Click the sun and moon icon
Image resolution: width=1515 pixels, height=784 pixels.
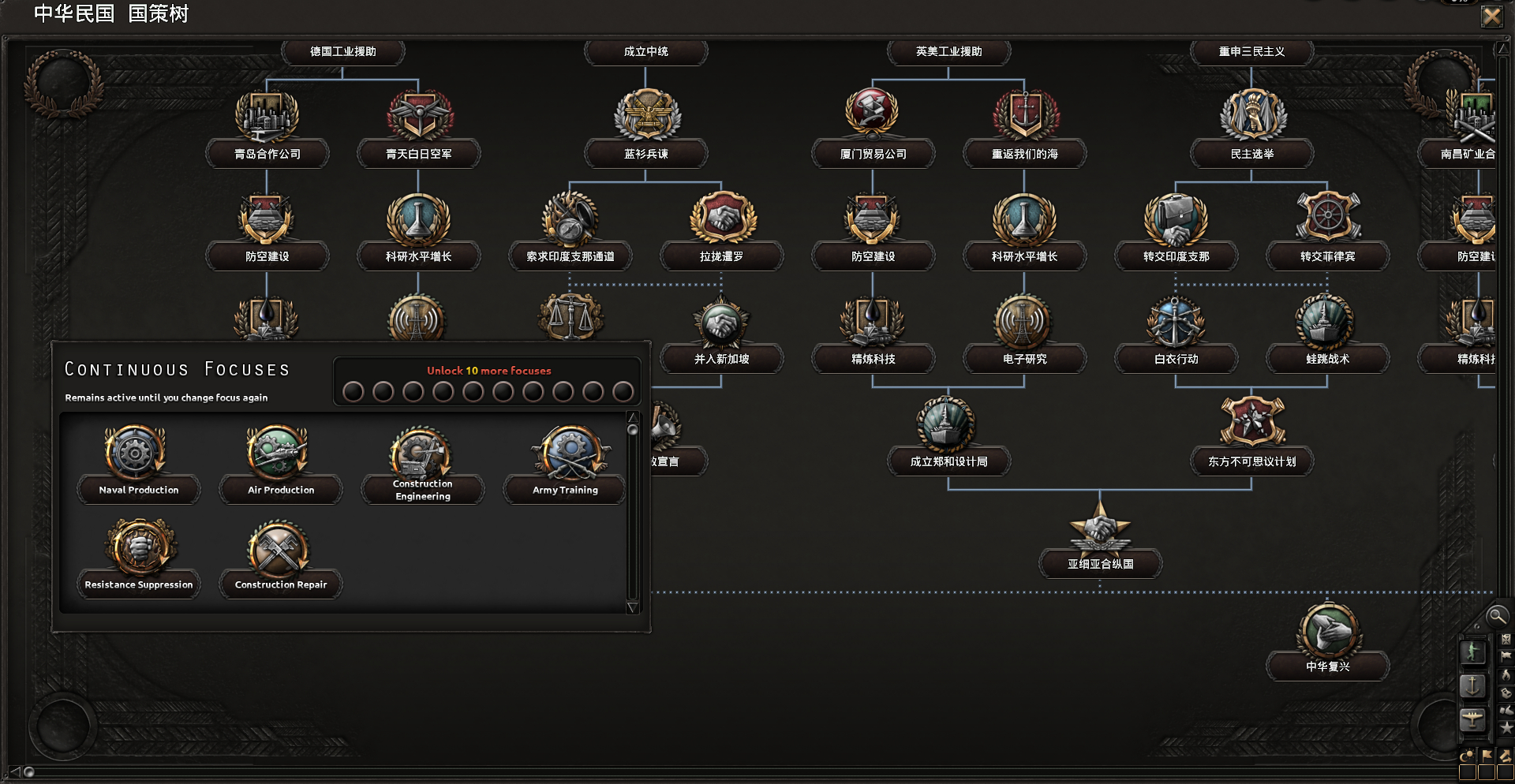pyautogui.click(x=1467, y=756)
